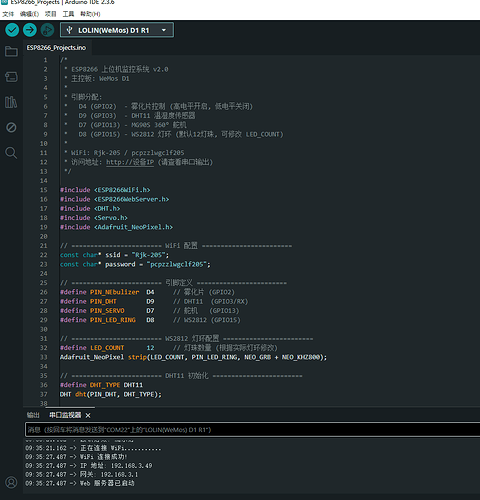
Task: Open the 工具 menu
Action: click(x=68, y=14)
